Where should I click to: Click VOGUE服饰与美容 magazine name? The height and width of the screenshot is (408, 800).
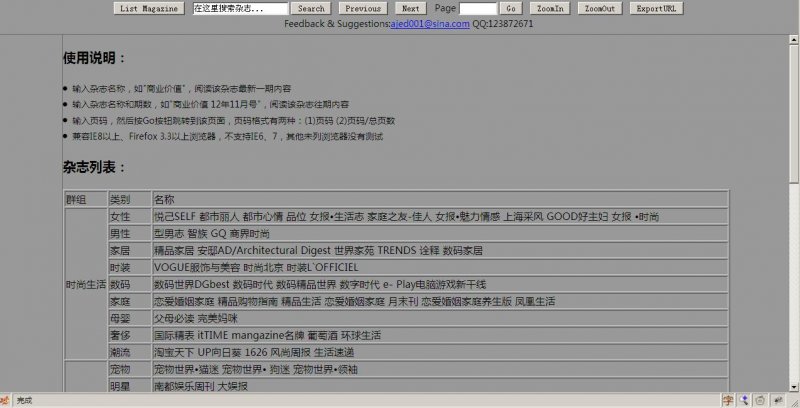click(197, 267)
